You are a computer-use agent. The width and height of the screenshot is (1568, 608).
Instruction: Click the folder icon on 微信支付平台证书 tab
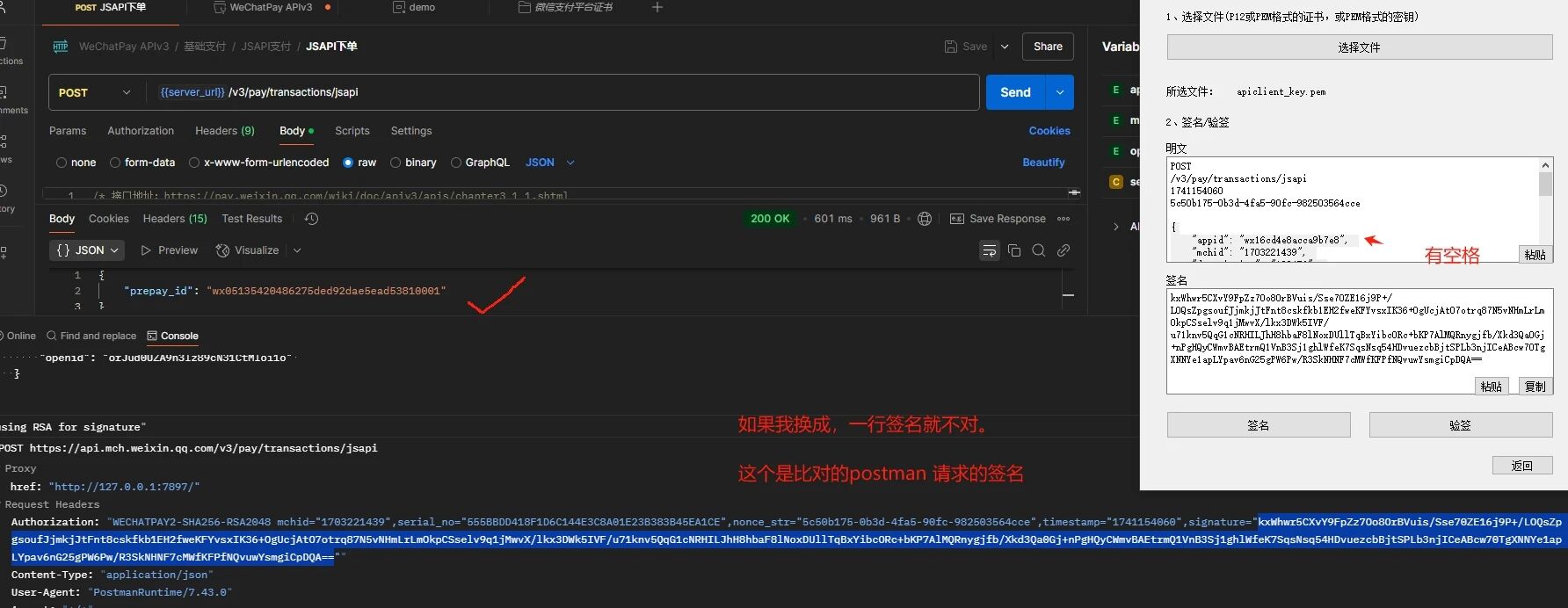click(x=525, y=7)
